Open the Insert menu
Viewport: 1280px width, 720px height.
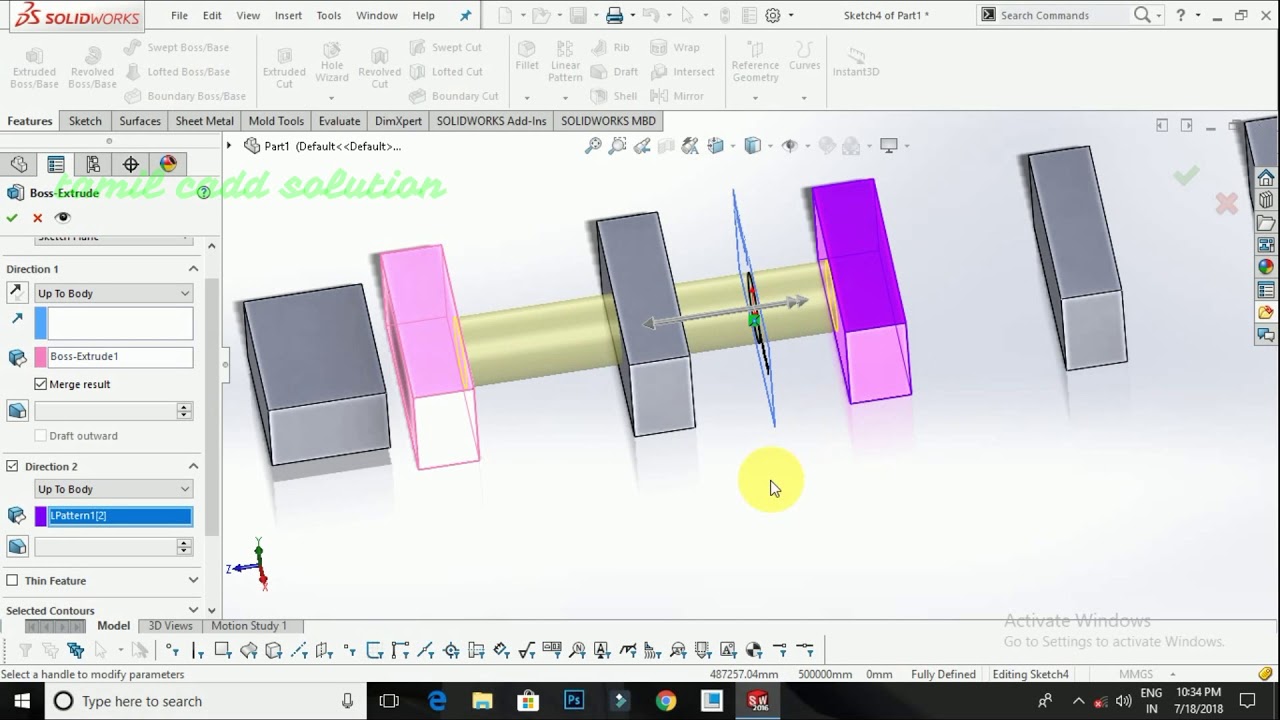288,15
